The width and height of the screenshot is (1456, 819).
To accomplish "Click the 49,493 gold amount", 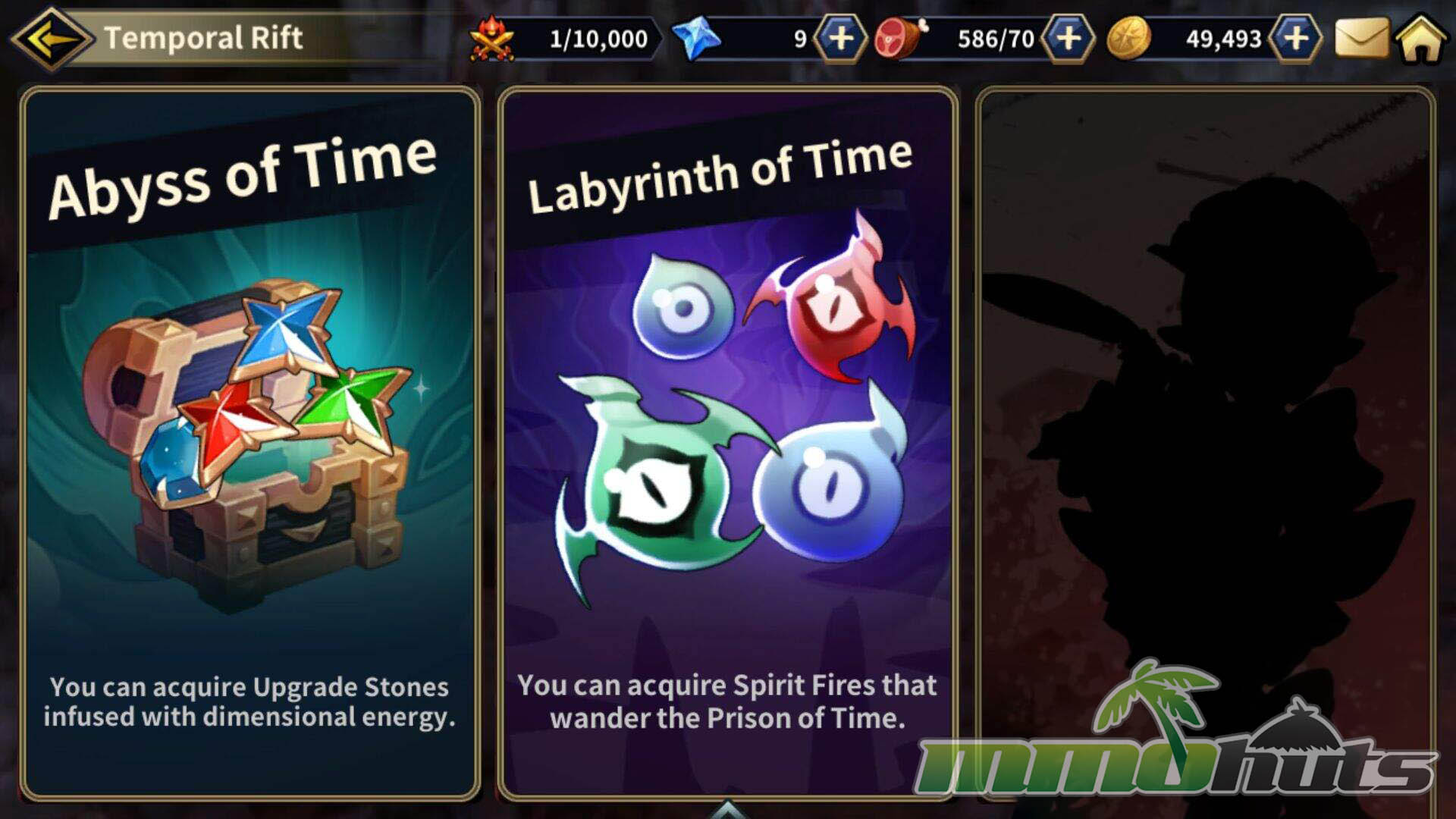I will [1223, 39].
